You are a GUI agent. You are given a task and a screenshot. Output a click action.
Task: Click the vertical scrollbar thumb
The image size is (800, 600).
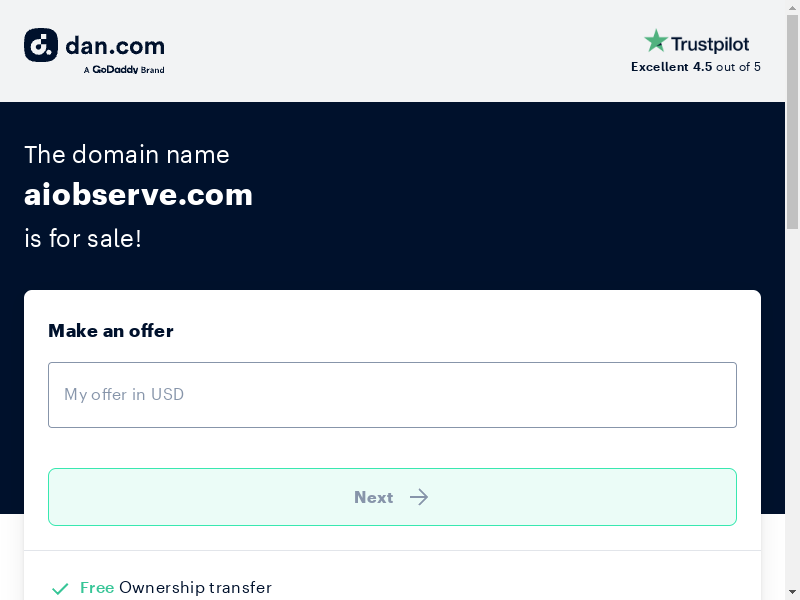coord(792,121)
